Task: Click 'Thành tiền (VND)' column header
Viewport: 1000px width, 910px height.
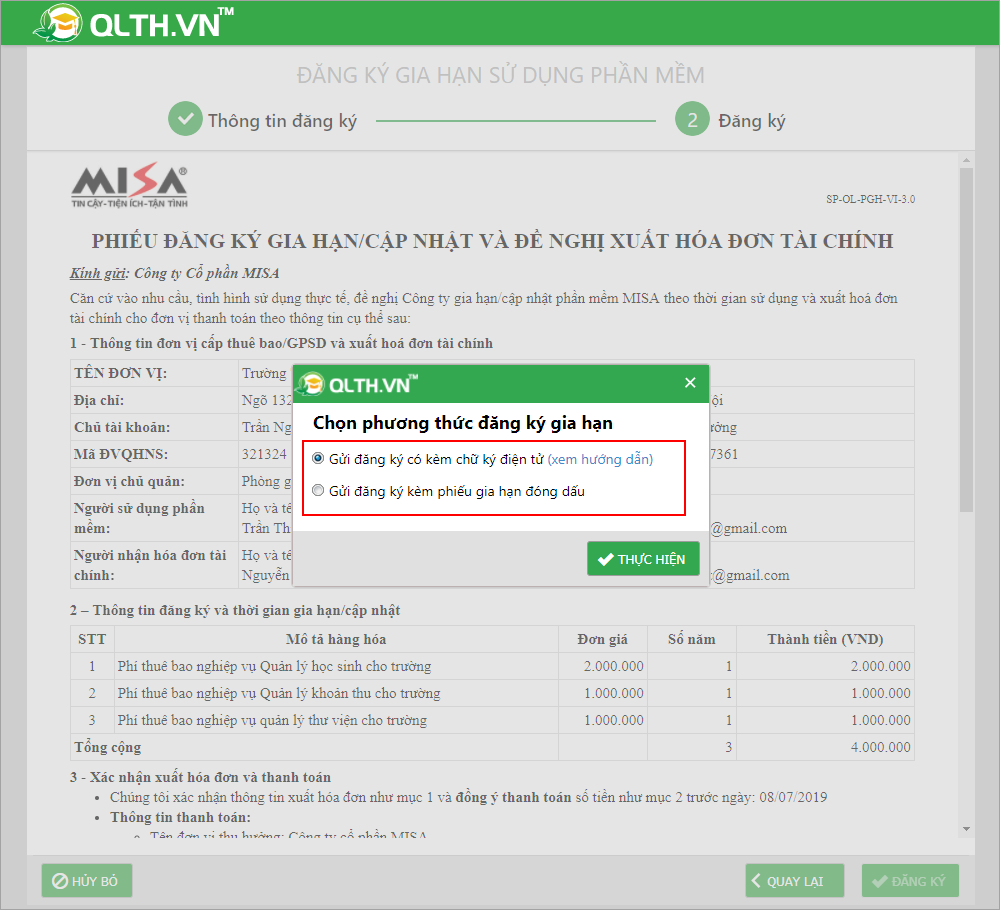Action: point(825,639)
